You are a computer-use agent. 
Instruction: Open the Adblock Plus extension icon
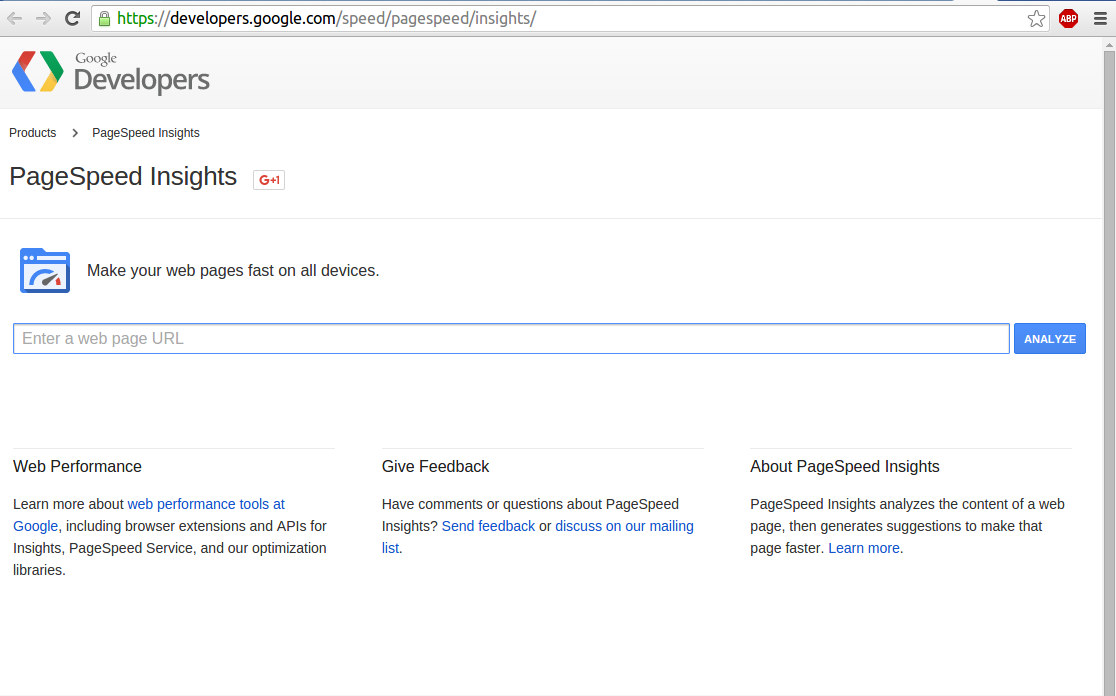coord(1068,19)
